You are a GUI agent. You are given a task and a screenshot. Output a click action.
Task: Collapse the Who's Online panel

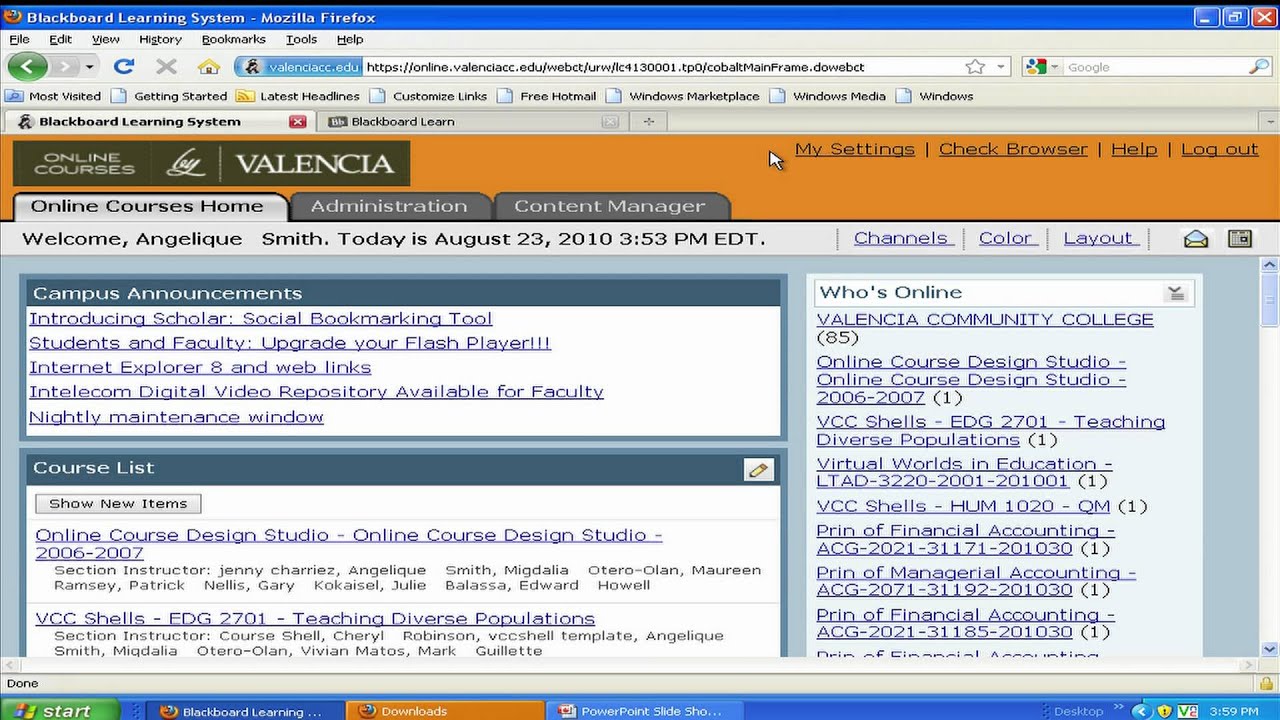[1176, 293]
